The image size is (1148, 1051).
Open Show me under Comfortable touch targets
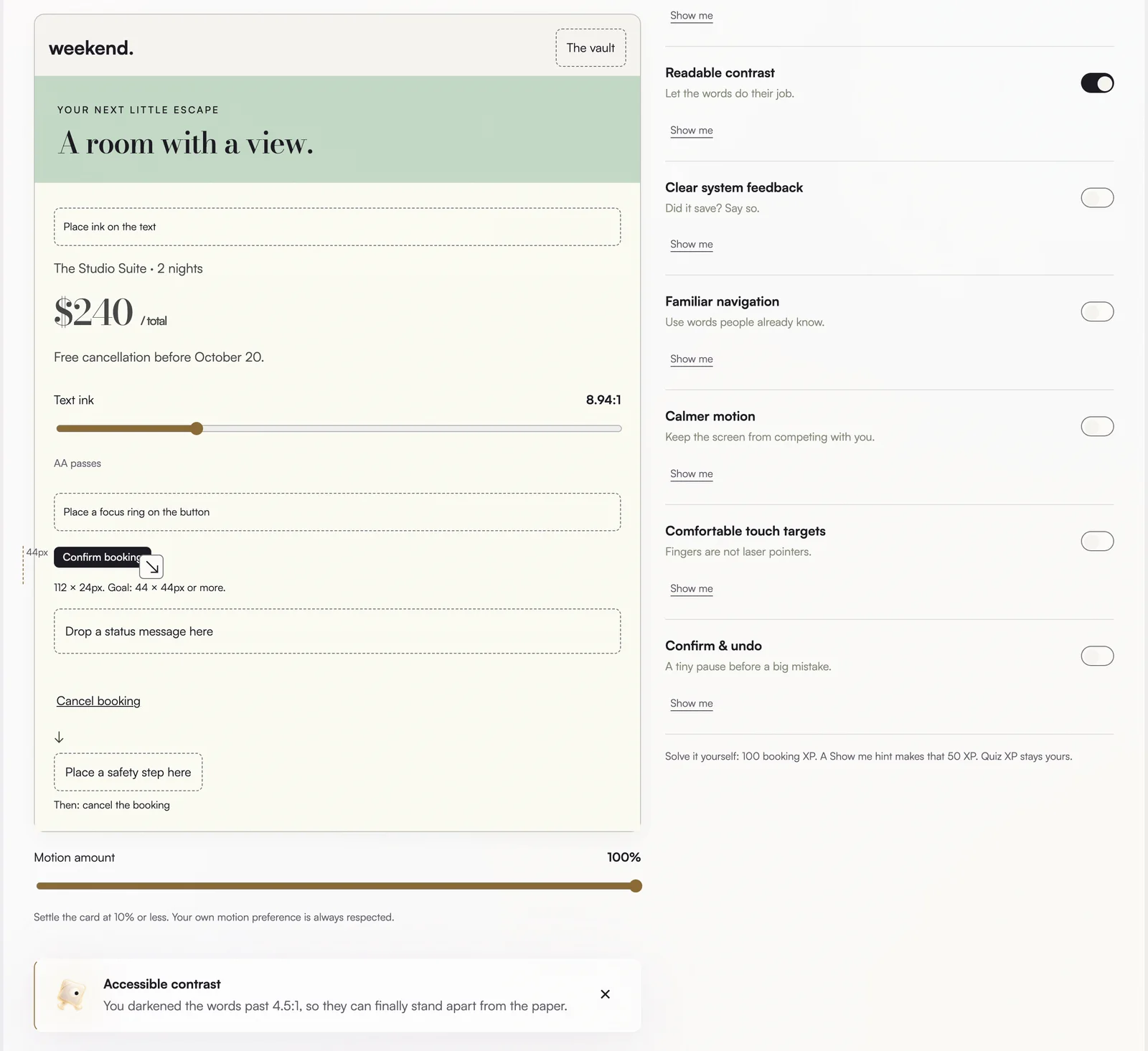(x=692, y=588)
